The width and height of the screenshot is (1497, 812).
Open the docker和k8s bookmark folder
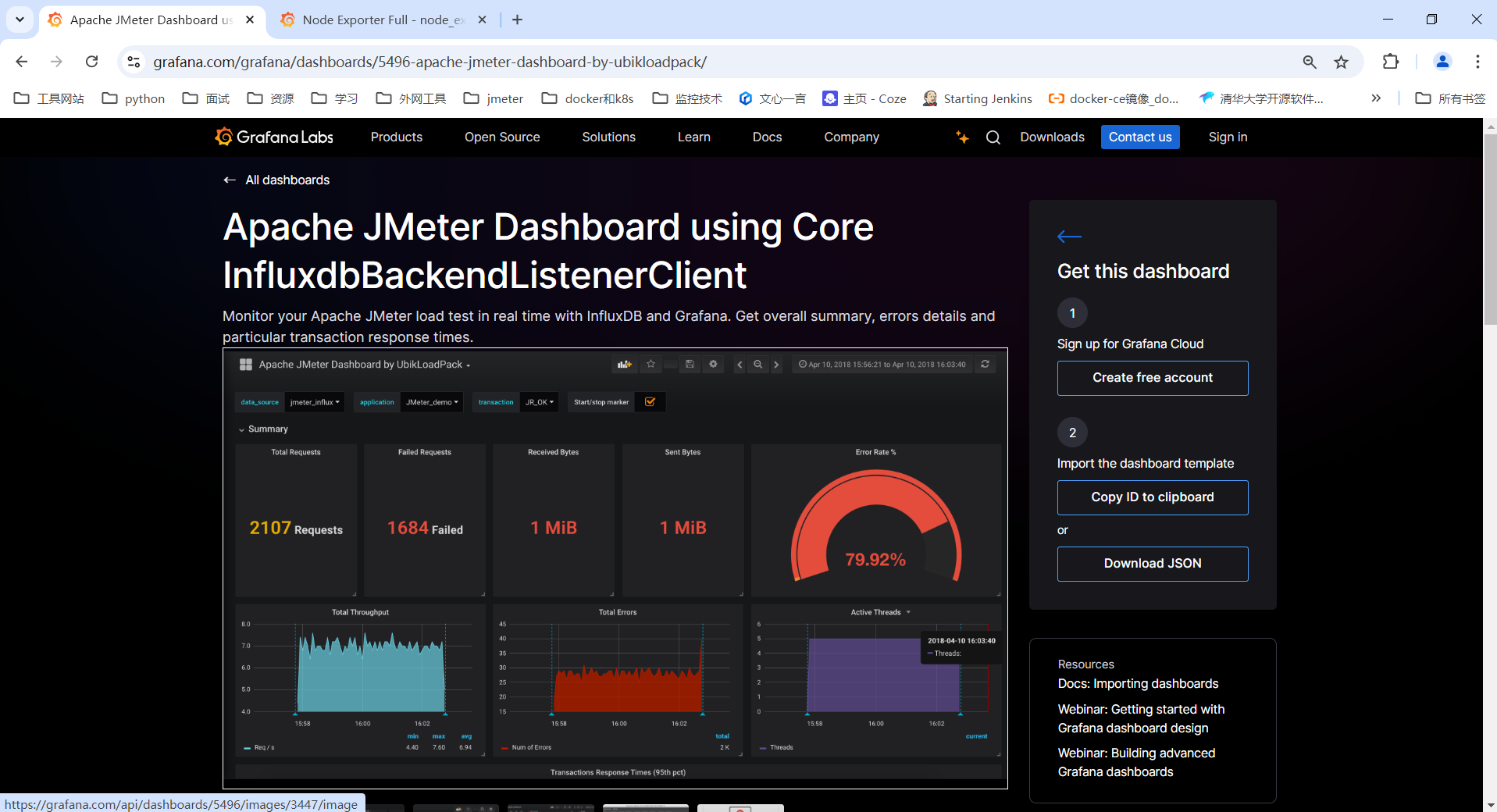click(x=588, y=98)
